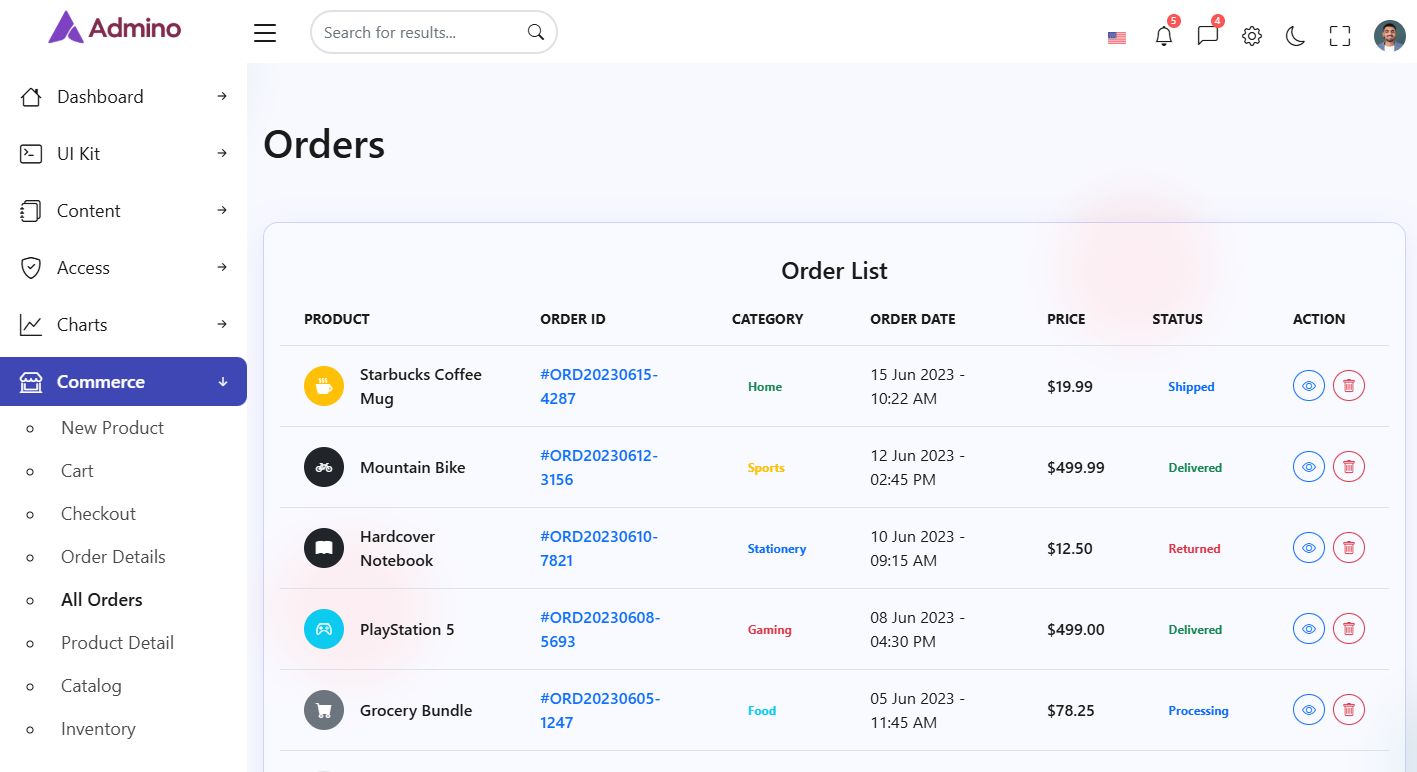View the PlayStation 5 order via its eye icon
Viewport: 1417px width, 772px height.
point(1308,629)
